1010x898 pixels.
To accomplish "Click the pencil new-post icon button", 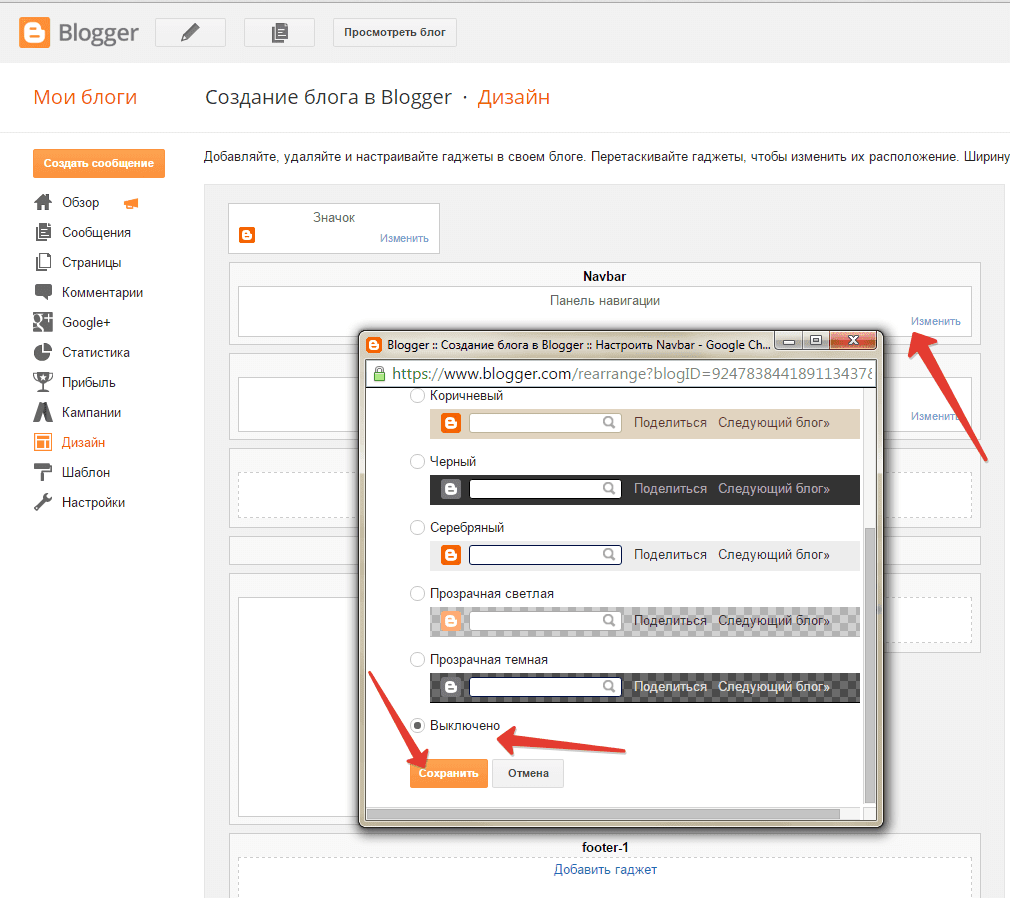I will [x=190, y=32].
